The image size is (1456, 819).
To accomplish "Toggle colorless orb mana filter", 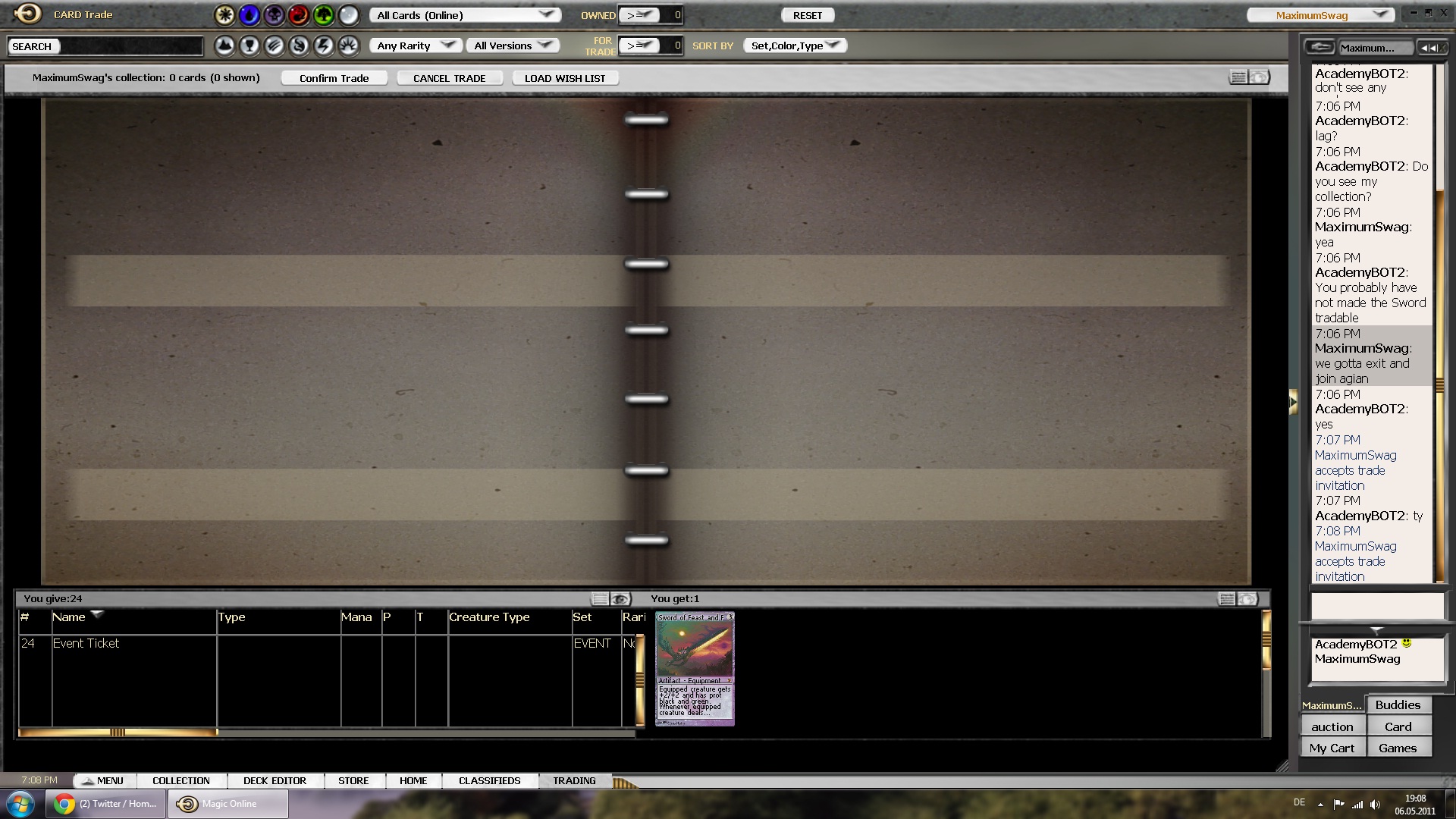I will coord(349,14).
